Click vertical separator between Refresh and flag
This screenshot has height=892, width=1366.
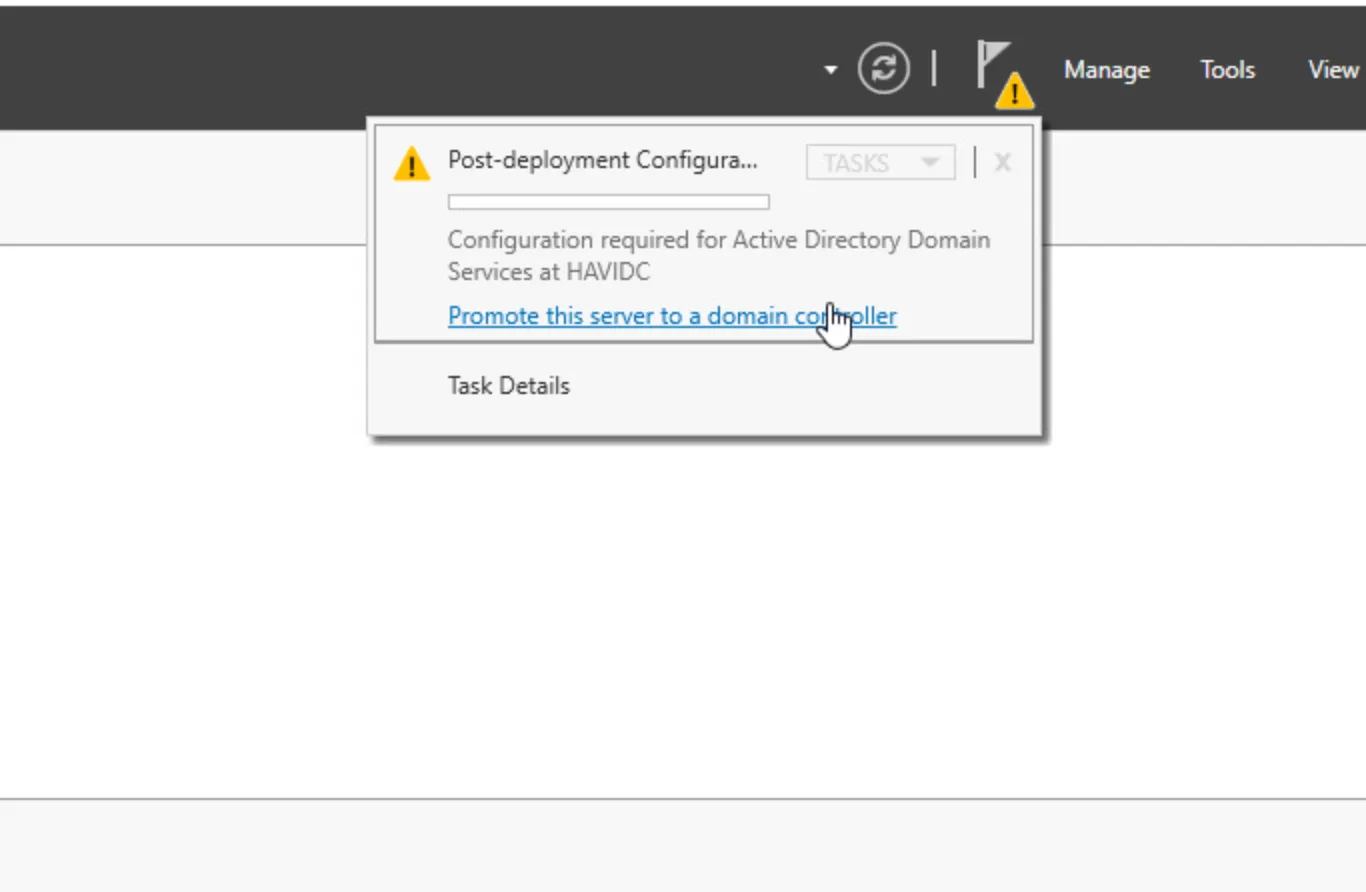tap(934, 68)
